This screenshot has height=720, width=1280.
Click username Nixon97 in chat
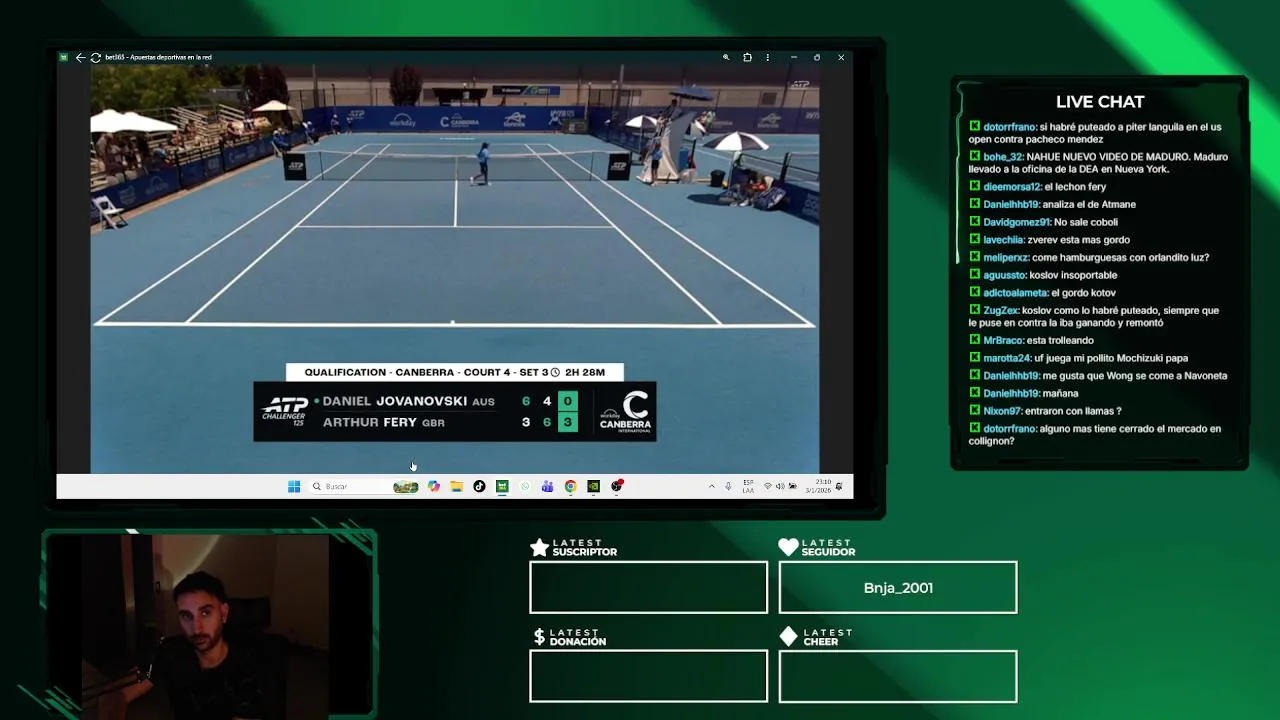pyautogui.click(x=1003, y=411)
